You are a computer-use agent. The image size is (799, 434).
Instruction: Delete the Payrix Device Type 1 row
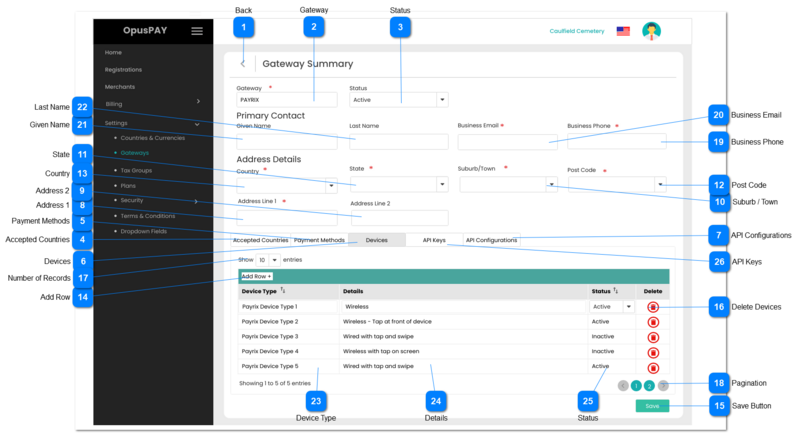pos(652,307)
